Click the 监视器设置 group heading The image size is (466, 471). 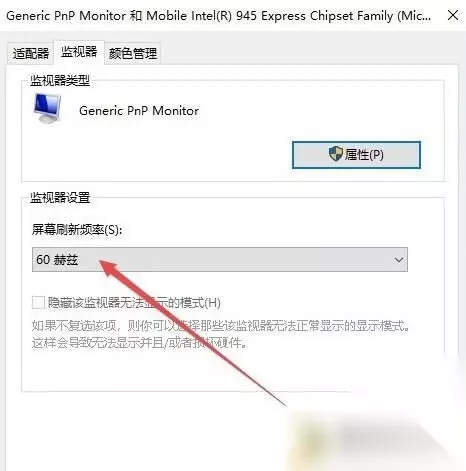click(x=60, y=197)
